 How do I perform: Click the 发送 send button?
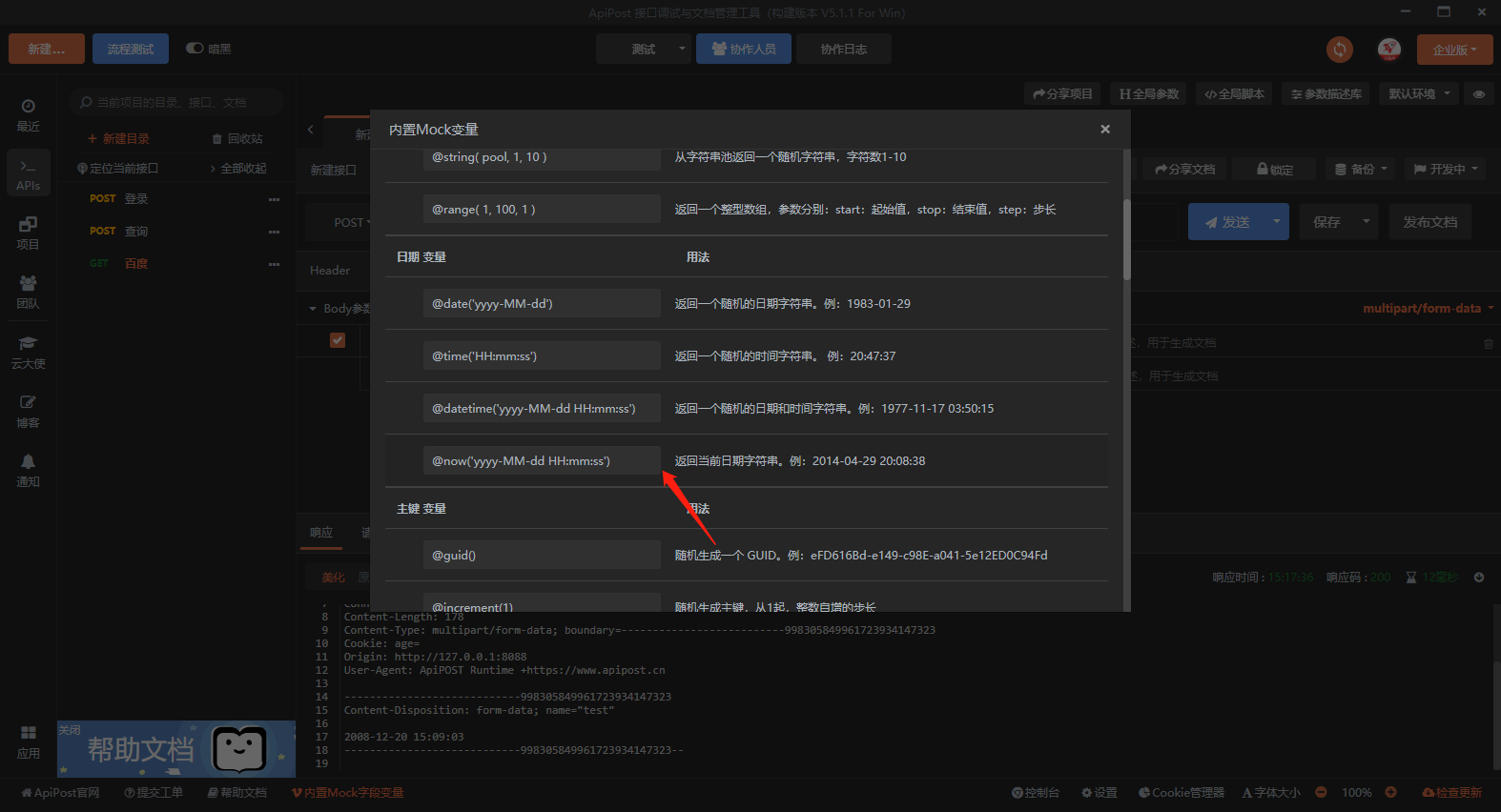point(1226,221)
